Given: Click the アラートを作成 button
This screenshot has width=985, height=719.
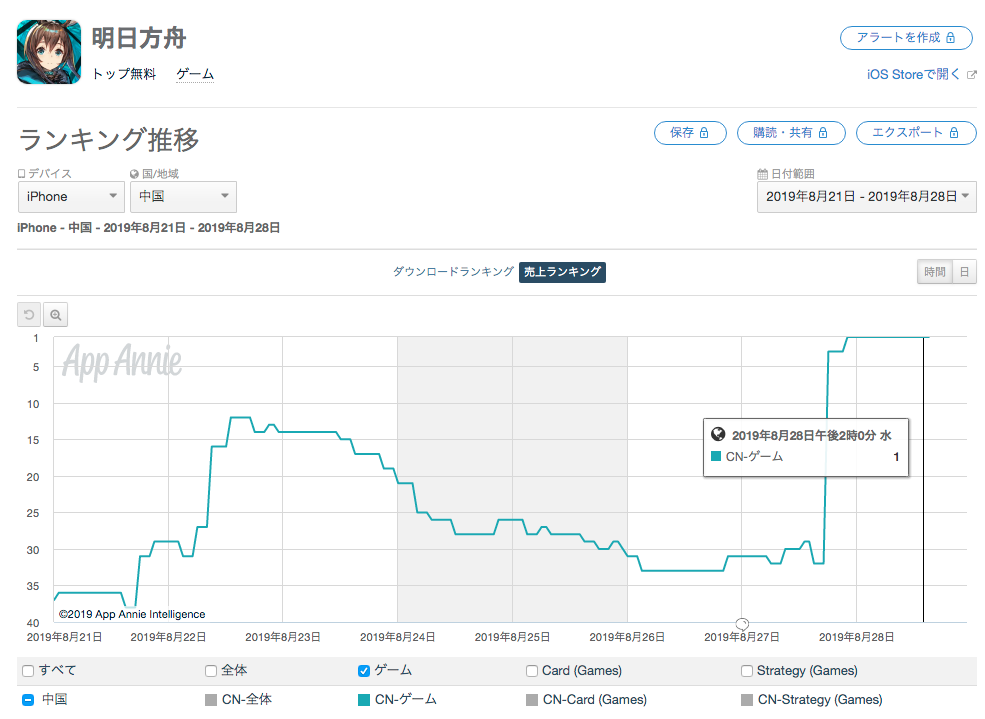Looking at the screenshot, I should (906, 38).
